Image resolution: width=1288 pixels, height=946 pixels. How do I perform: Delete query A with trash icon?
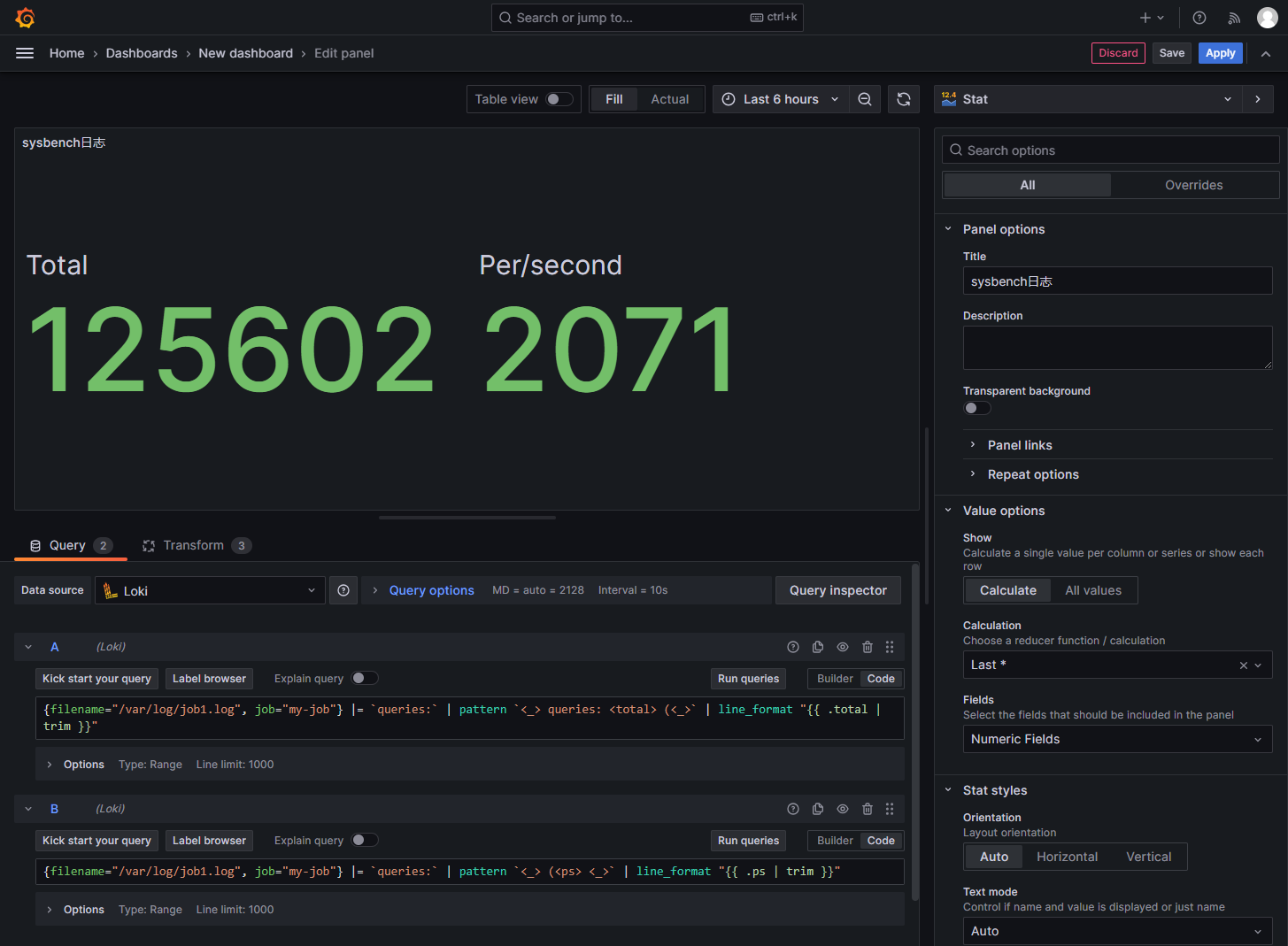point(868,647)
